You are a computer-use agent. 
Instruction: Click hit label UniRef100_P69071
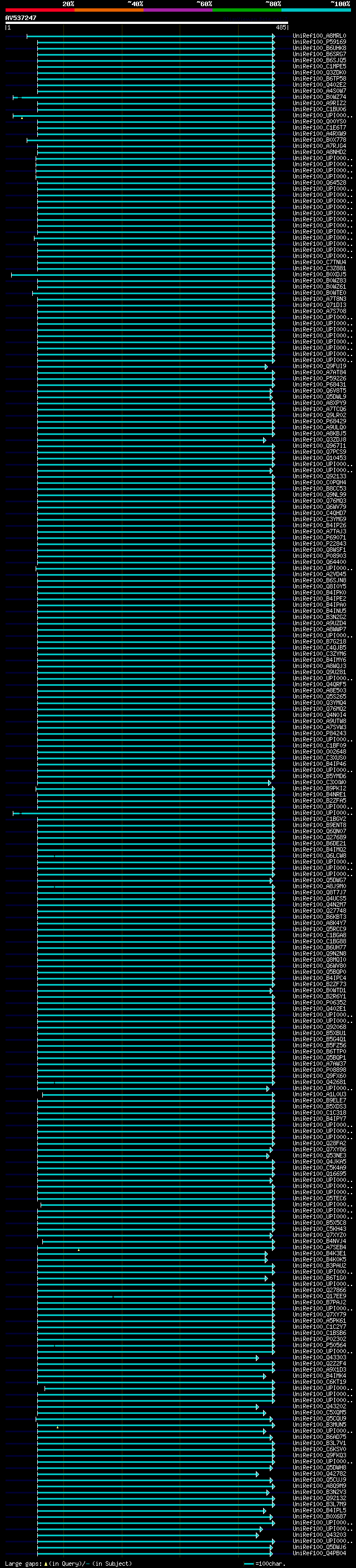click(x=319, y=537)
